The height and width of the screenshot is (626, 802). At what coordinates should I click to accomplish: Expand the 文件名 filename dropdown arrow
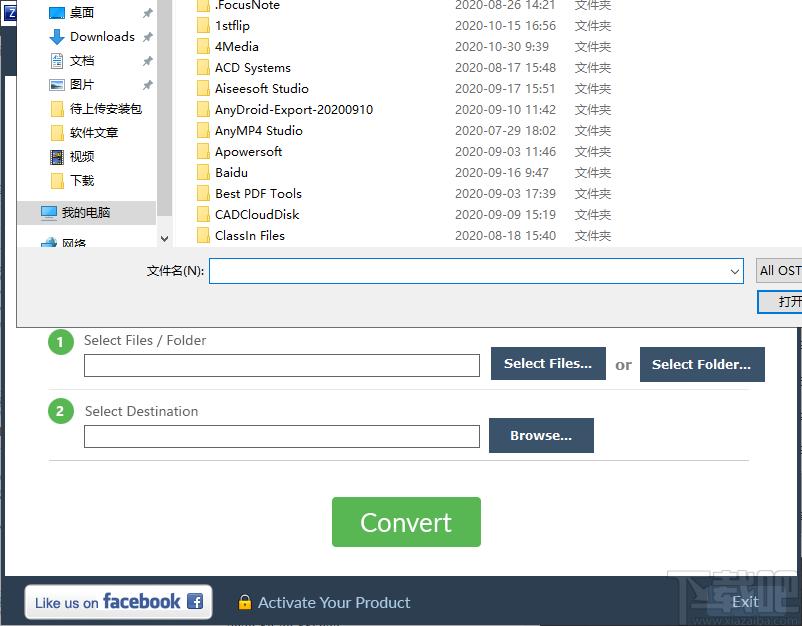(735, 271)
